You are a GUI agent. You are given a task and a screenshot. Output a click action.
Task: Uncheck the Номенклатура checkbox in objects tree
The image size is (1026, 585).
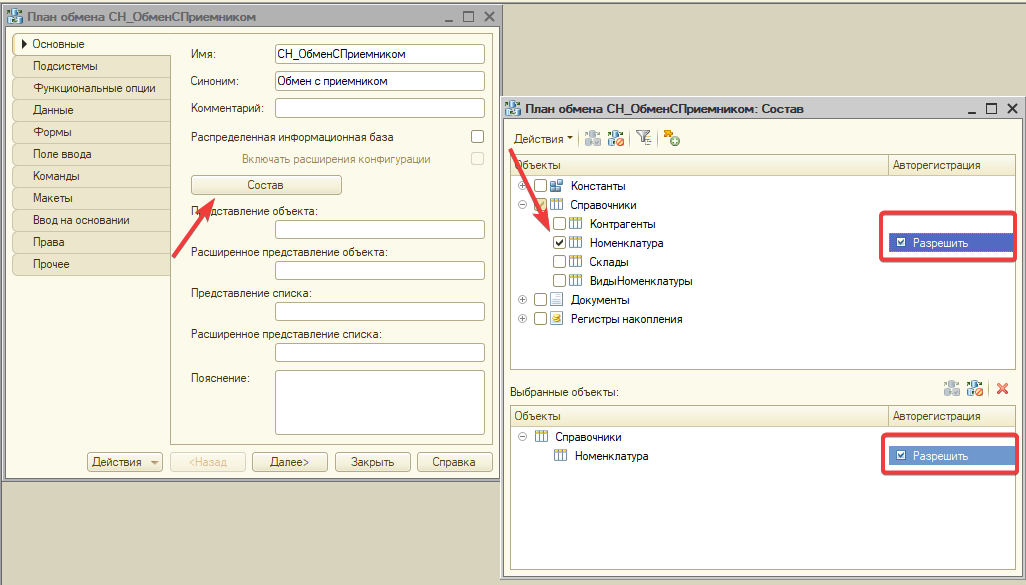click(560, 243)
